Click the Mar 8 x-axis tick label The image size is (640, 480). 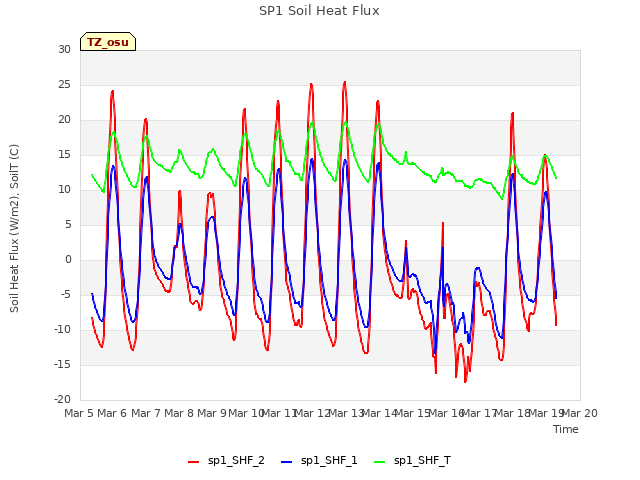[179, 413]
